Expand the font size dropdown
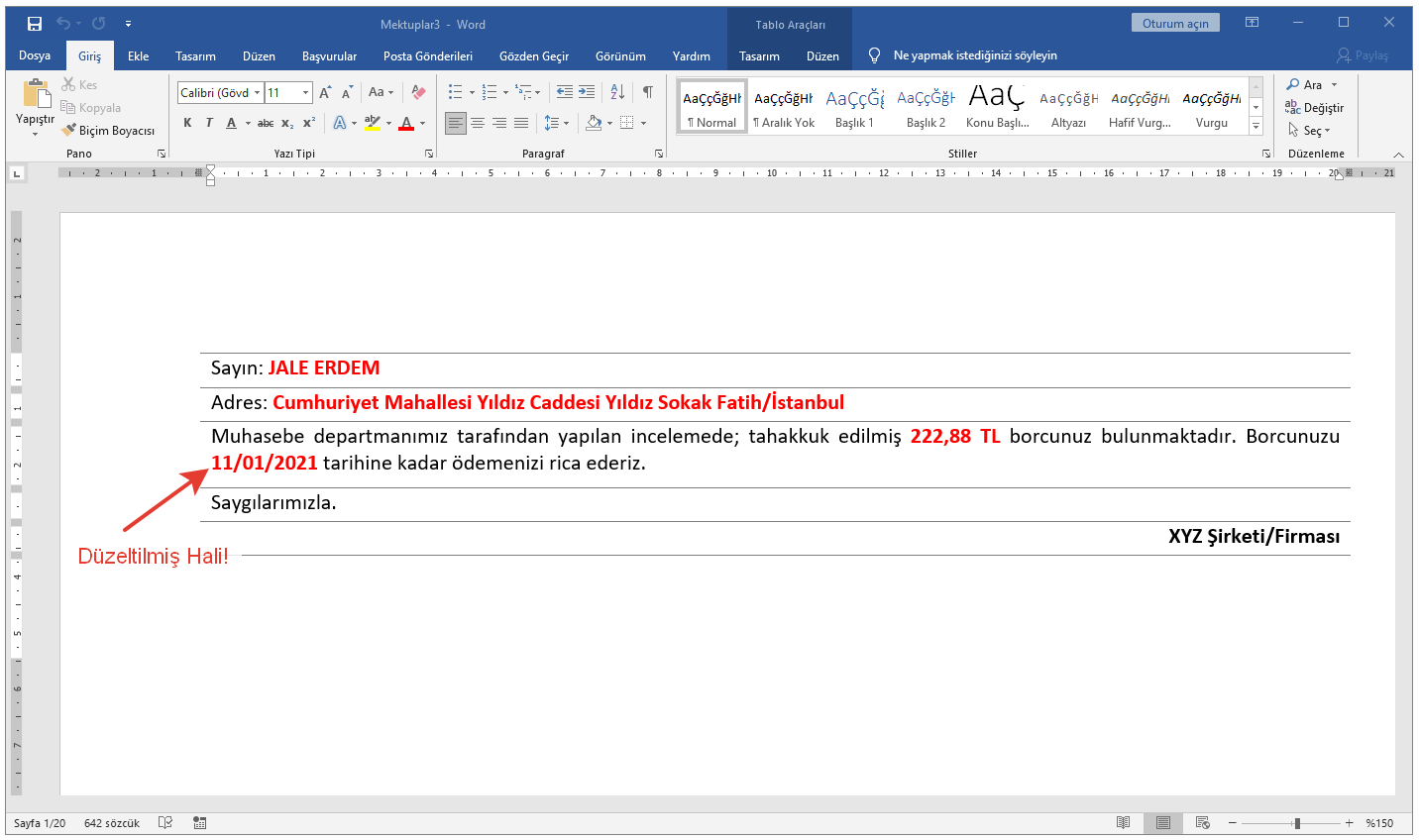Image resolution: width=1419 pixels, height=840 pixels. click(x=305, y=93)
